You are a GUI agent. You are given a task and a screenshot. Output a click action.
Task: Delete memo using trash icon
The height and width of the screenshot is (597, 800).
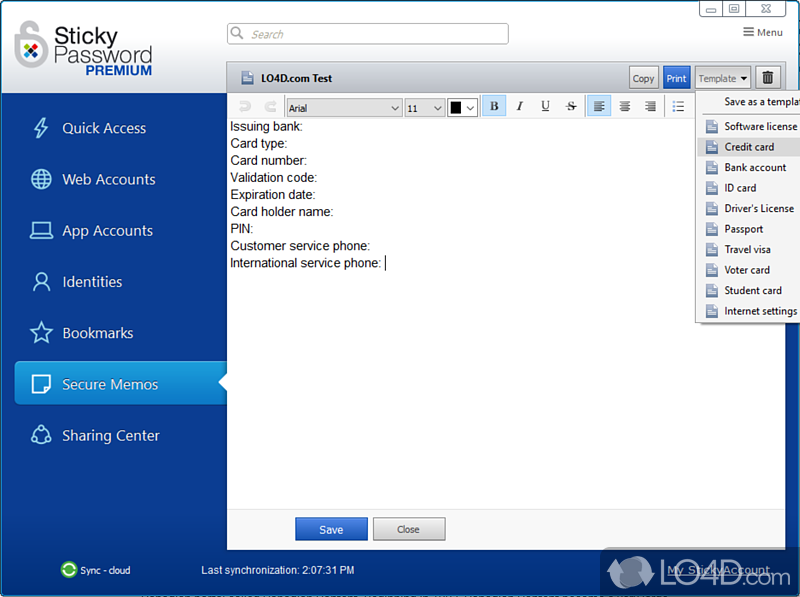(767, 78)
